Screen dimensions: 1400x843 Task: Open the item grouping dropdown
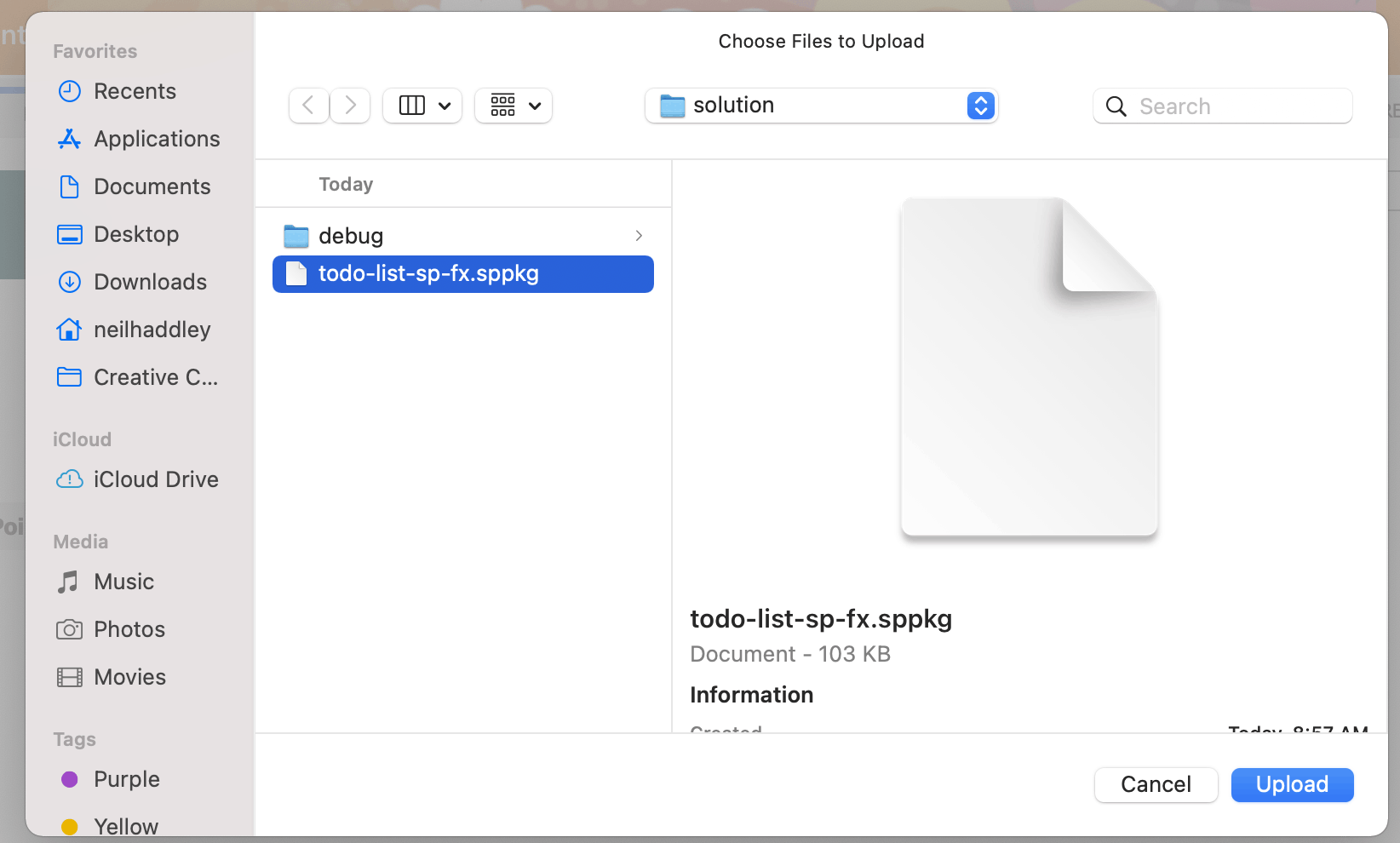[x=514, y=106]
